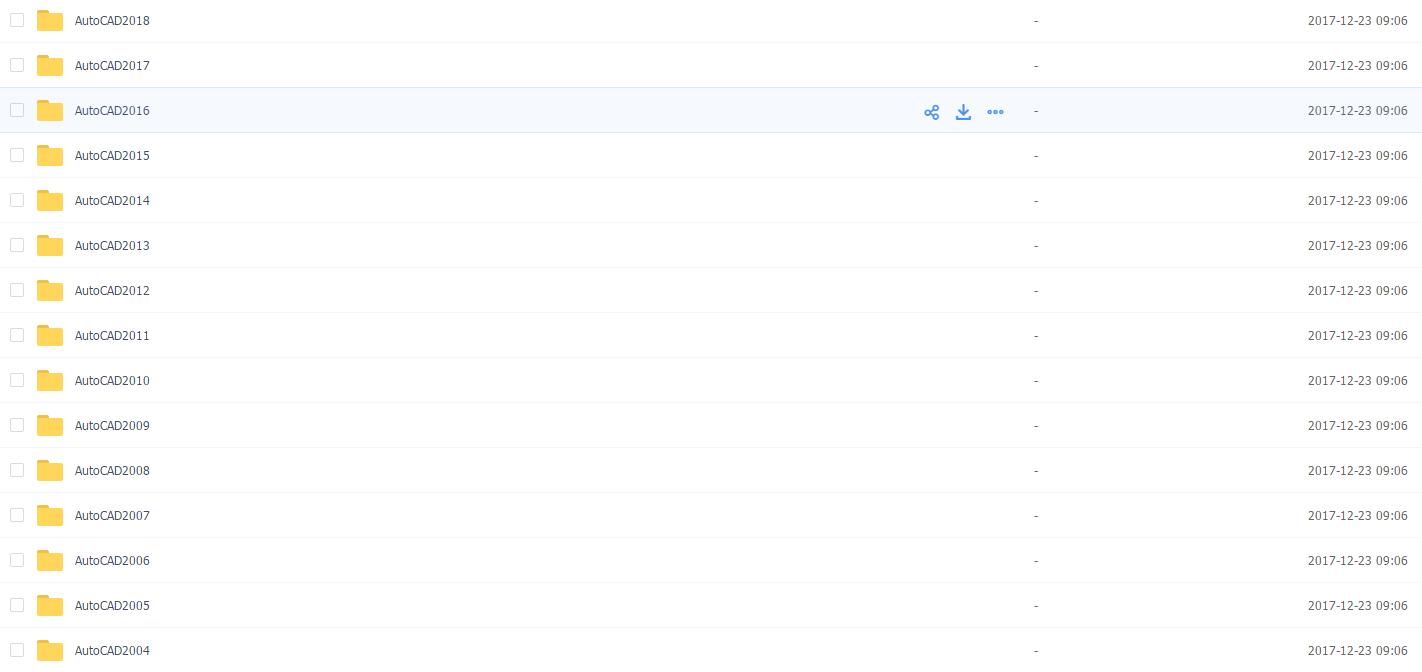This screenshot has width=1422, height=672.
Task: Open the AutoCAD2006 folder name link
Action: tap(112, 561)
